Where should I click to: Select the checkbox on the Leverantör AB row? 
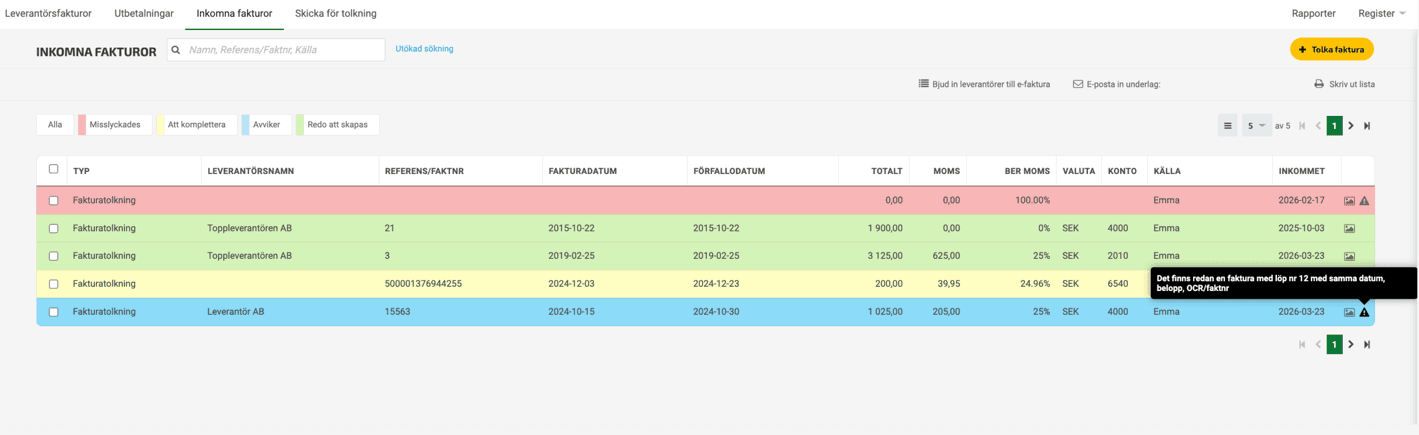pos(54,312)
